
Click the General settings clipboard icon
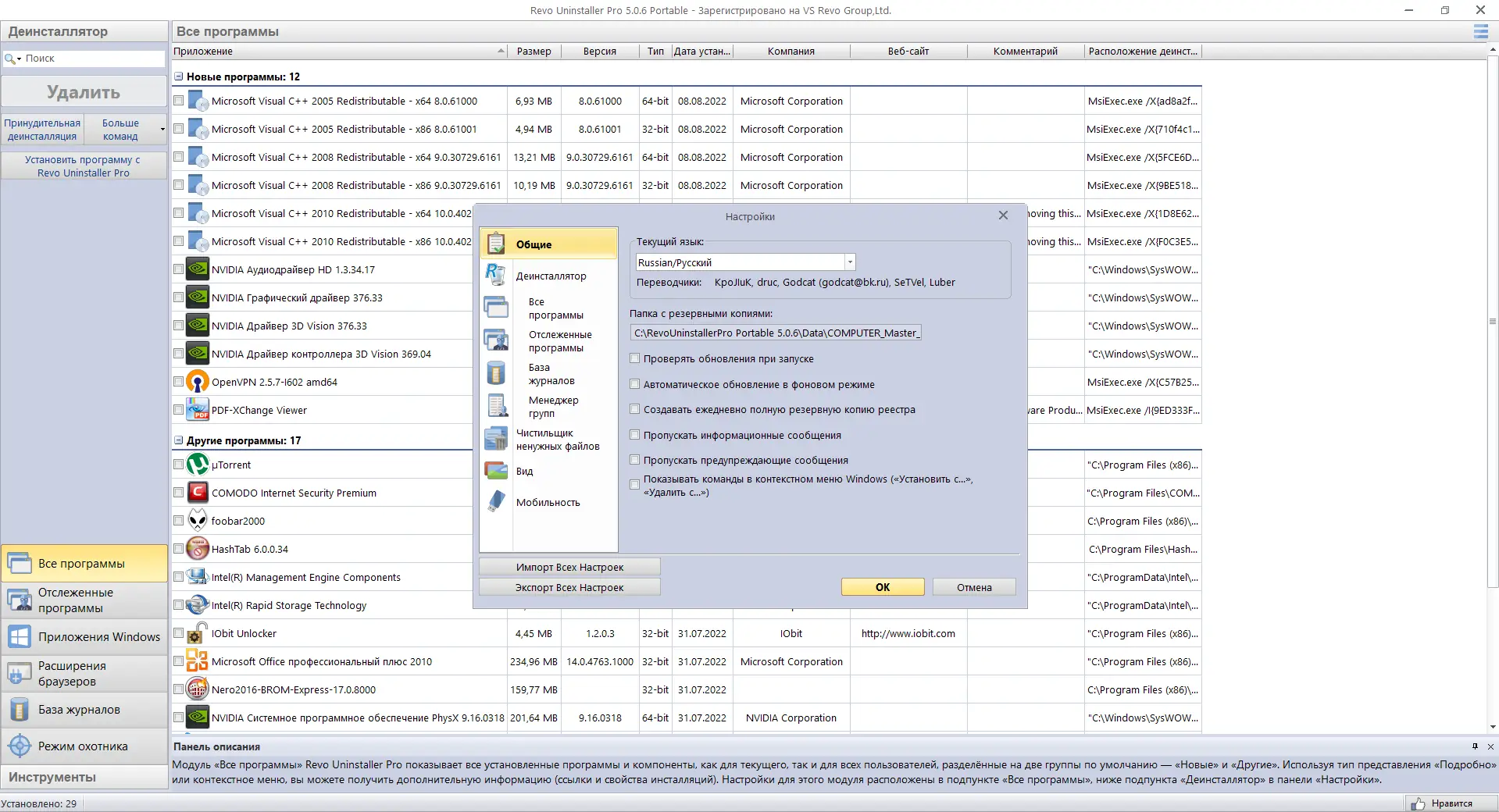(496, 244)
